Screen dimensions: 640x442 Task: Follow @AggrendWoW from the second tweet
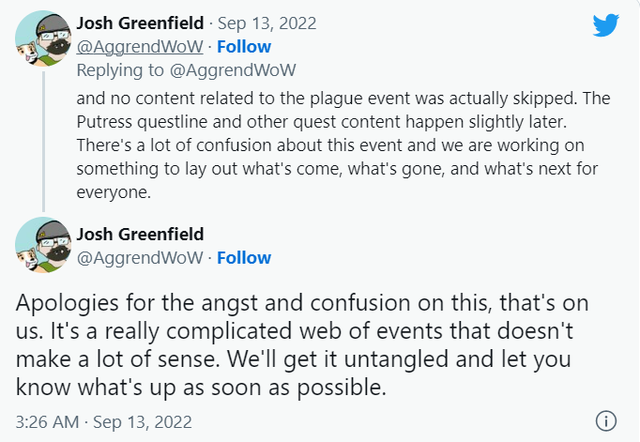(244, 258)
